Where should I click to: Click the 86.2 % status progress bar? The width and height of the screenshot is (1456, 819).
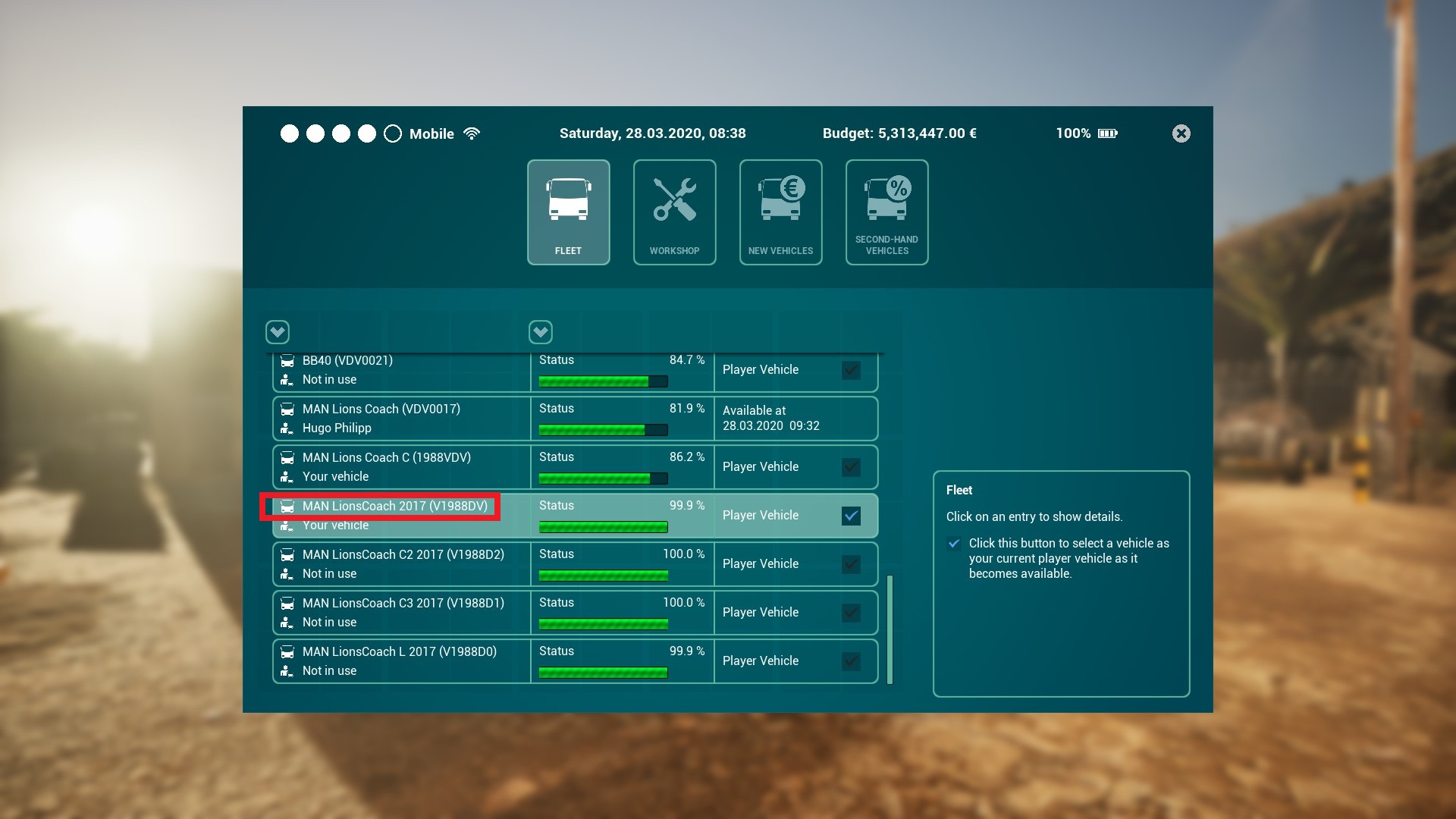[x=604, y=479]
